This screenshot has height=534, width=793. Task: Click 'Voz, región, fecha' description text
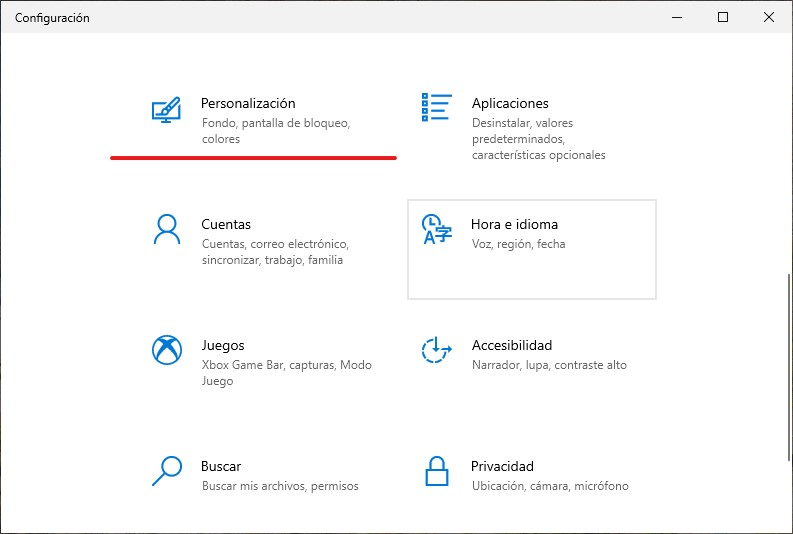pyautogui.click(x=518, y=244)
